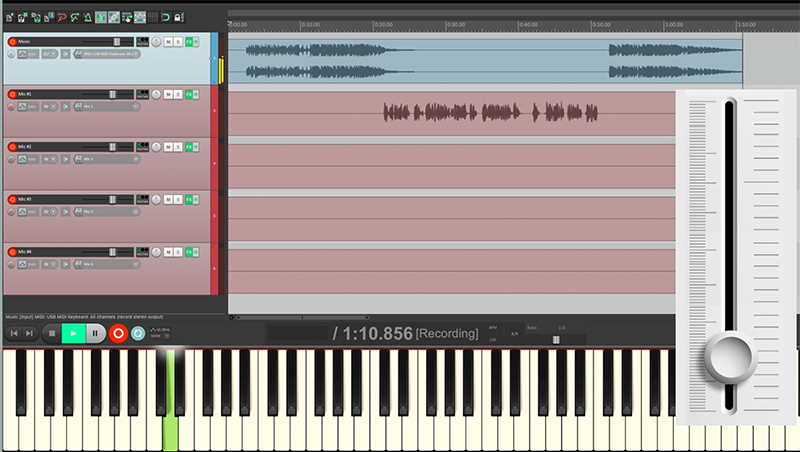Open the FX chain on Mic #1
Screen dimensions: 800x452
coord(189,93)
